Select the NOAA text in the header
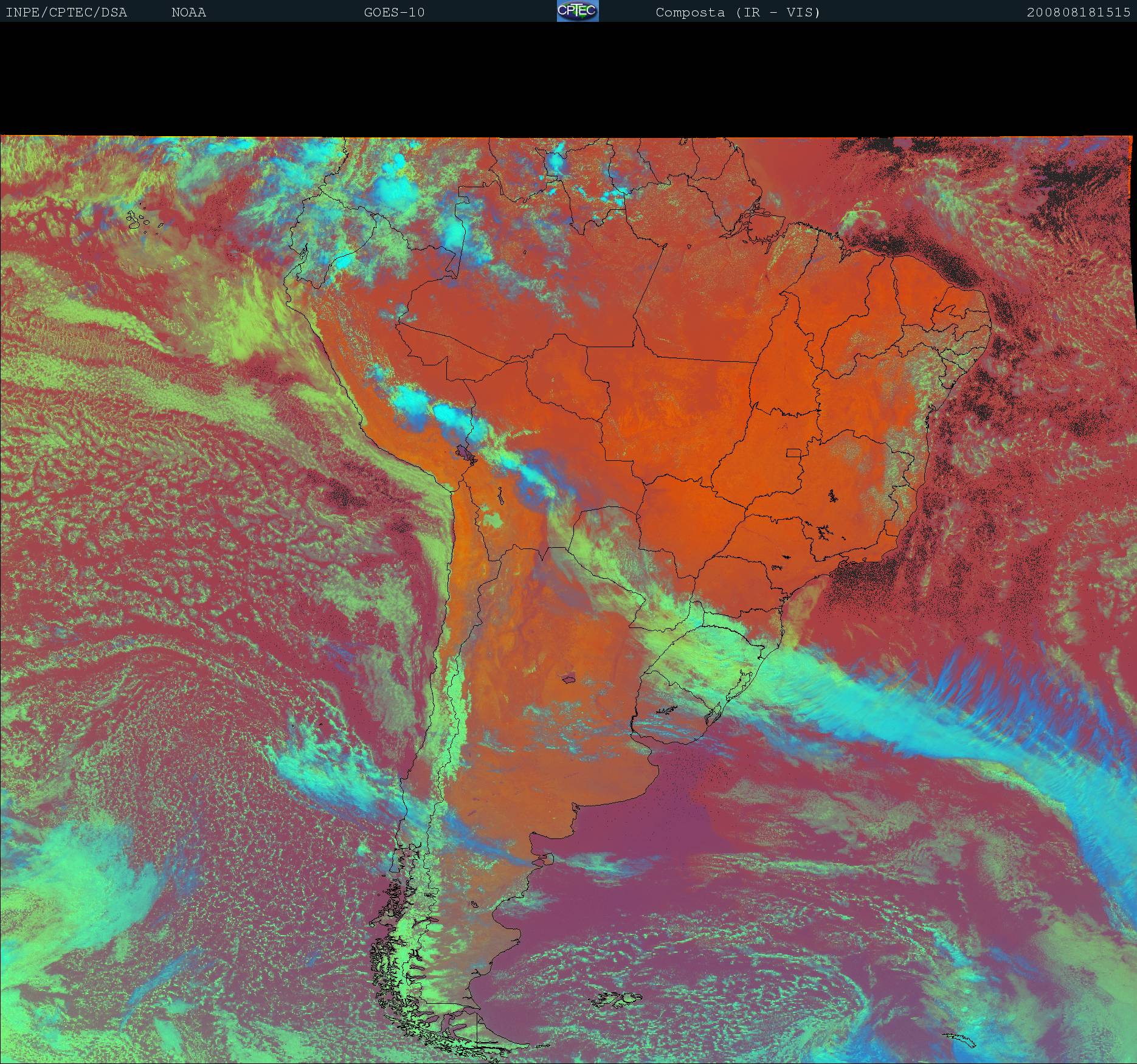The height and width of the screenshot is (1064, 1137). pos(188,12)
